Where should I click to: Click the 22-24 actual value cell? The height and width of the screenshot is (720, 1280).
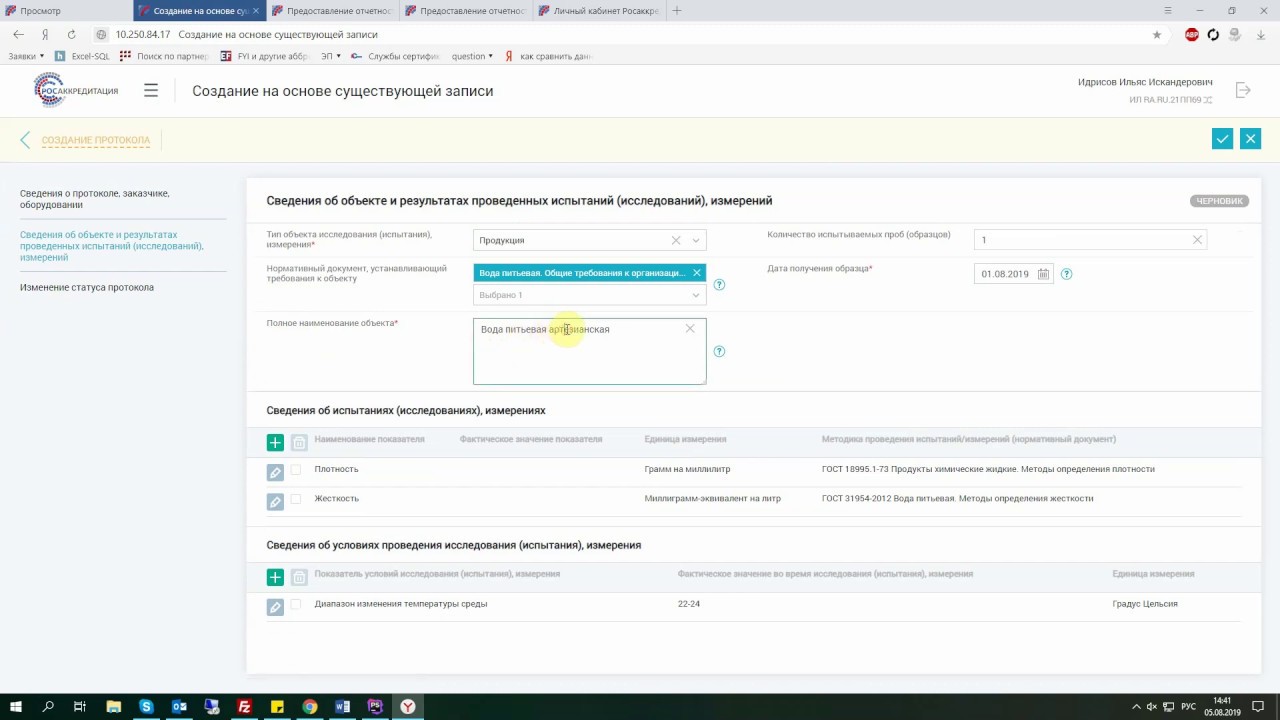click(x=689, y=604)
